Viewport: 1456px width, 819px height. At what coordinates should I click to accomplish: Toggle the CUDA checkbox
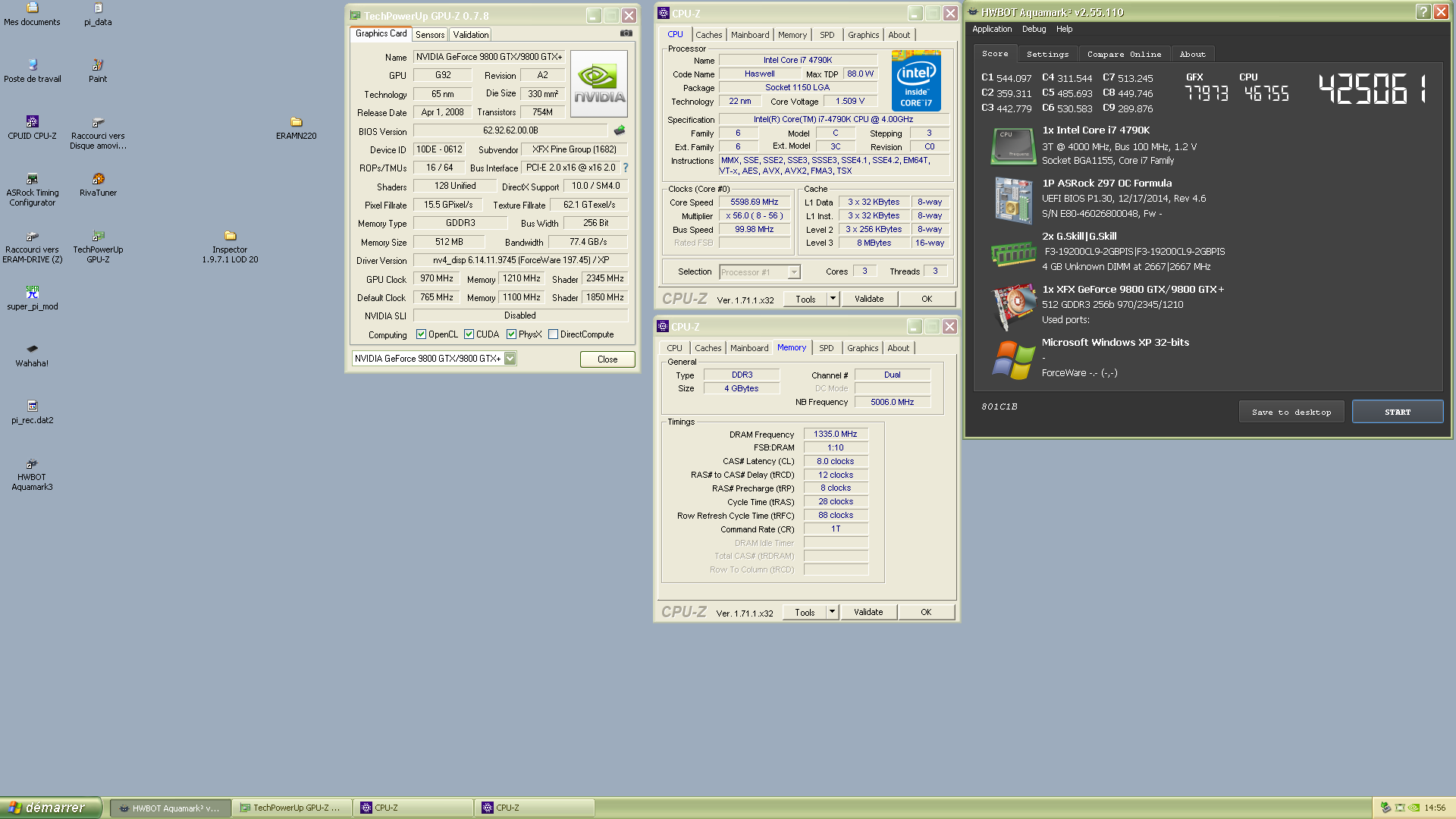tap(469, 334)
